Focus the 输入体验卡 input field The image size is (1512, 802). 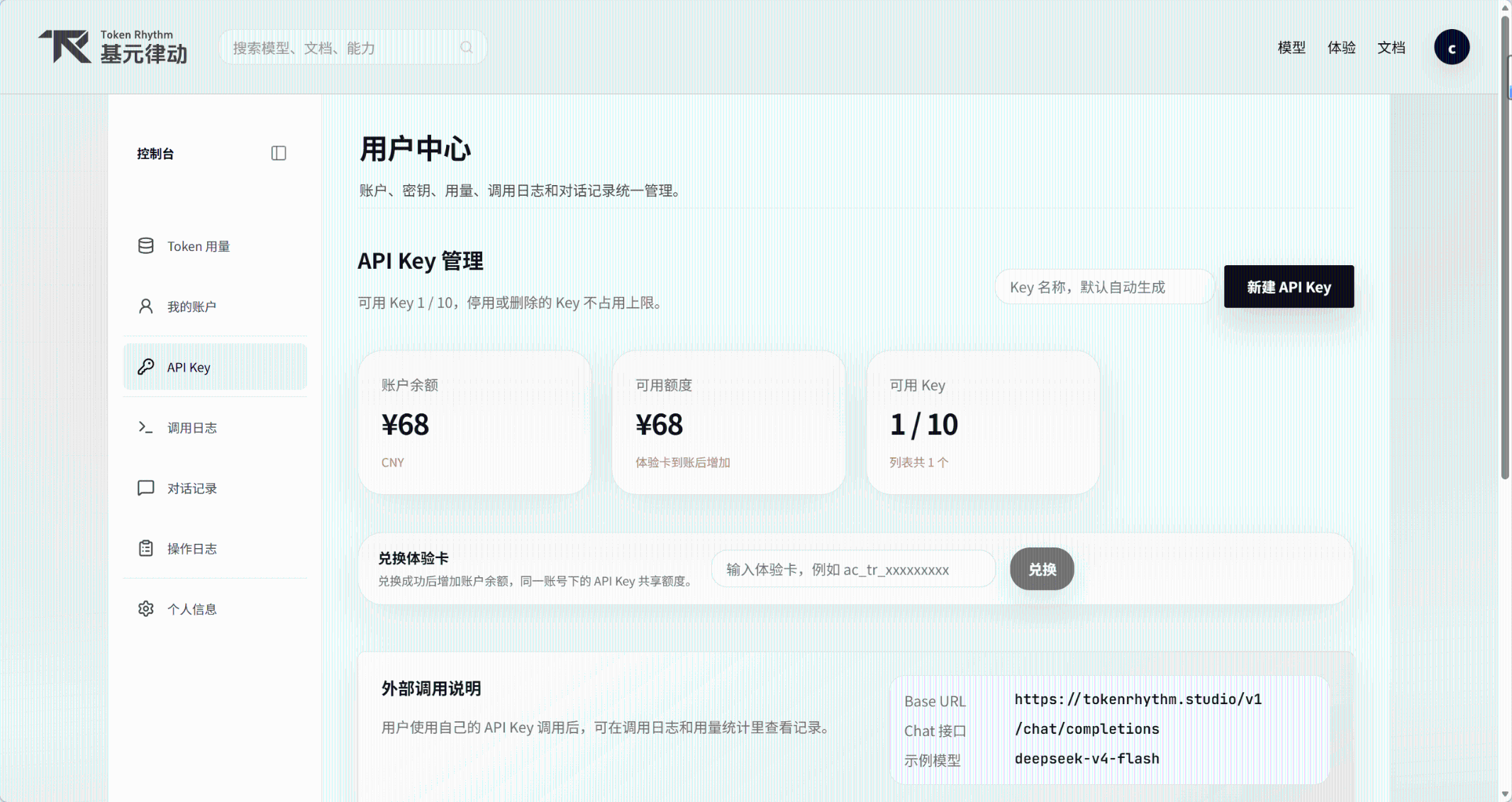(x=853, y=569)
